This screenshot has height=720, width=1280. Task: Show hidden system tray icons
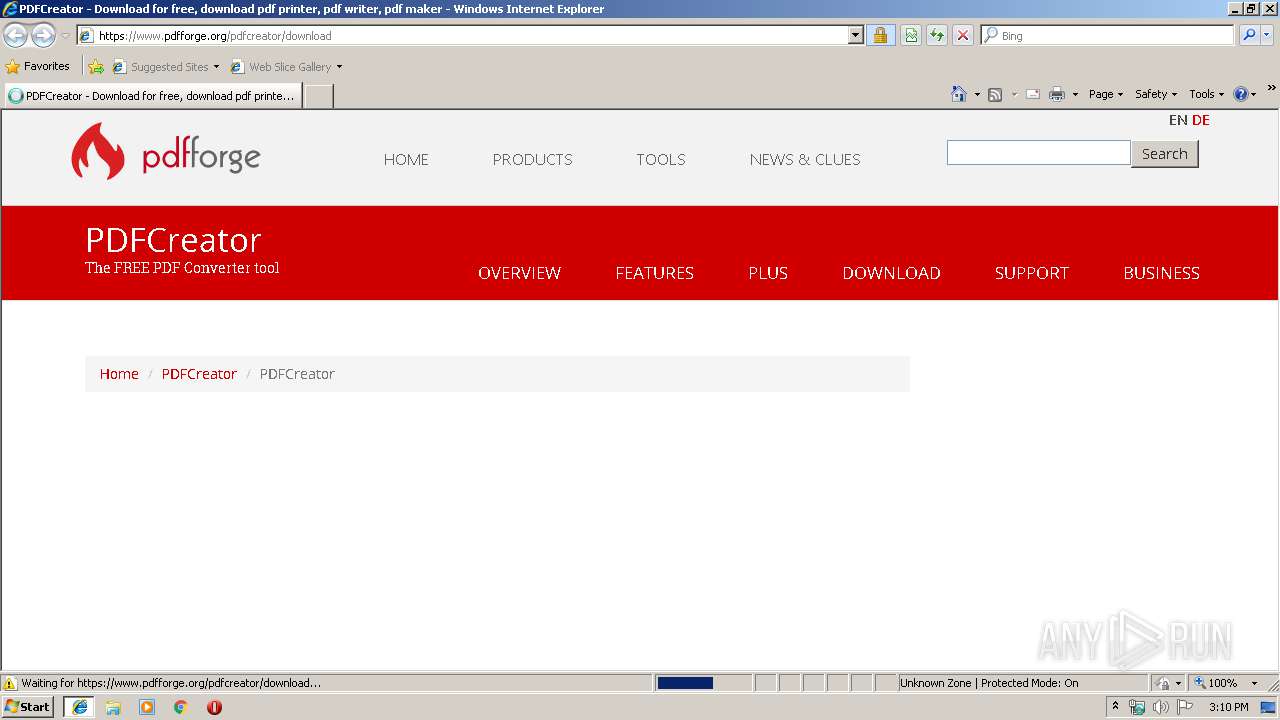click(1116, 707)
